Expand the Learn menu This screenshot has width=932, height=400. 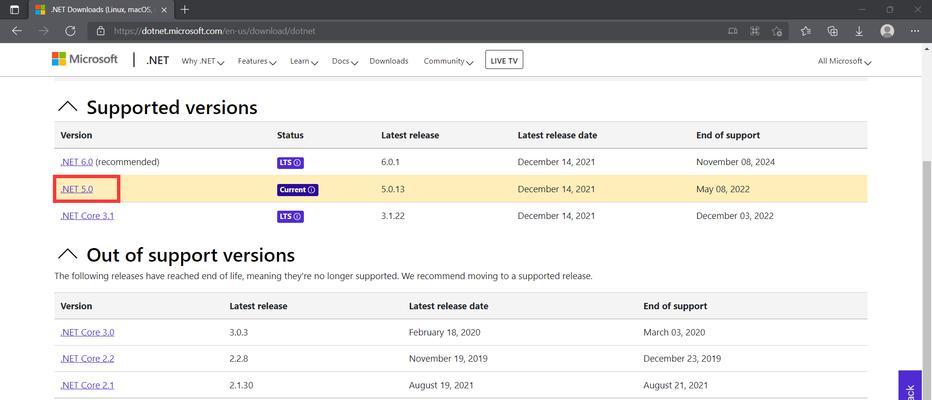[x=304, y=61]
